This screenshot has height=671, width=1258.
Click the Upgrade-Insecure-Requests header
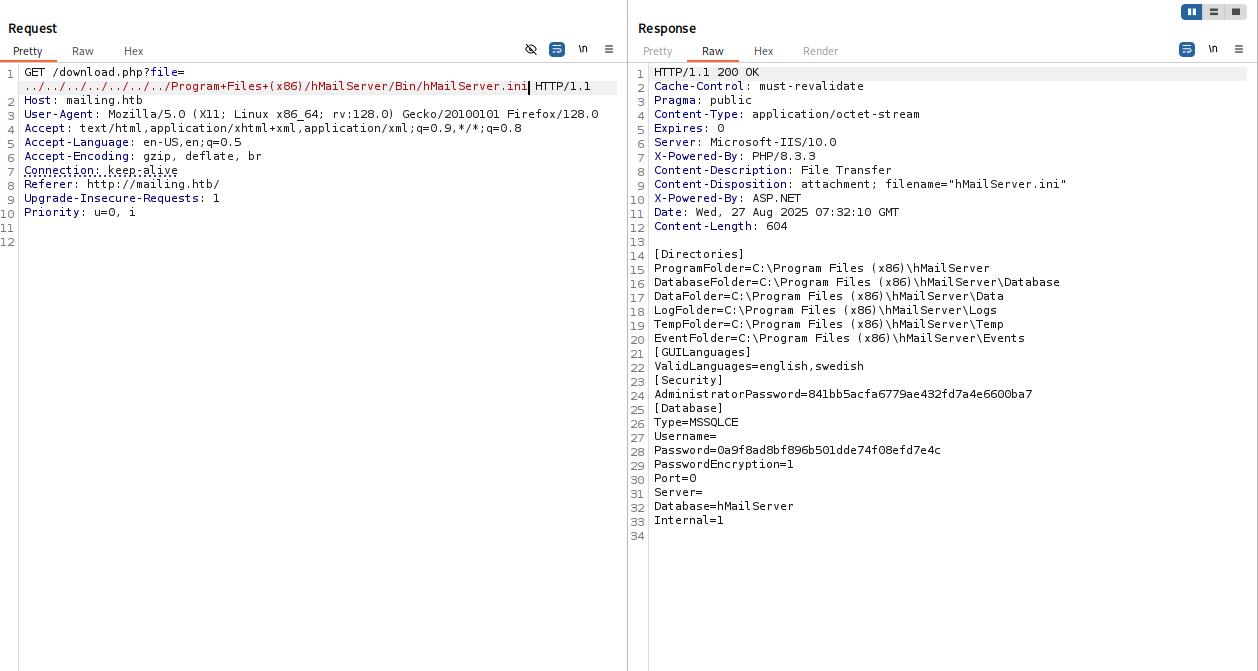[x=122, y=198]
